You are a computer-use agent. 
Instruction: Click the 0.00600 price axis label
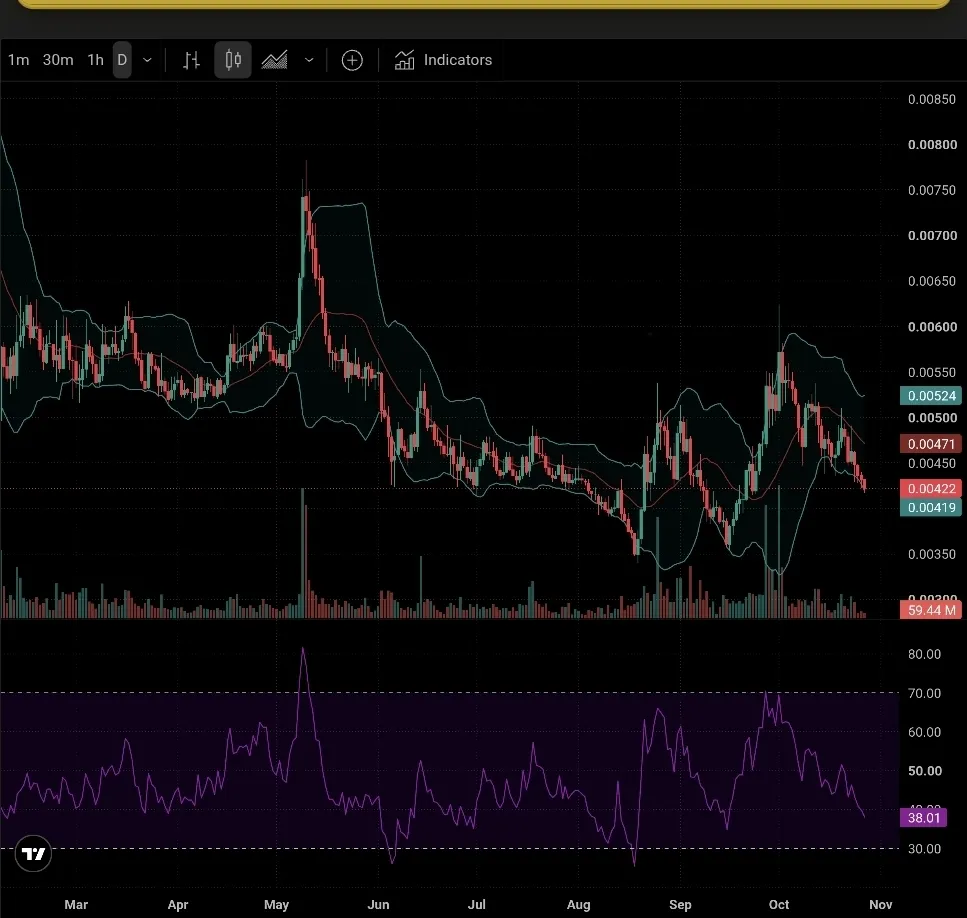[x=932, y=327]
